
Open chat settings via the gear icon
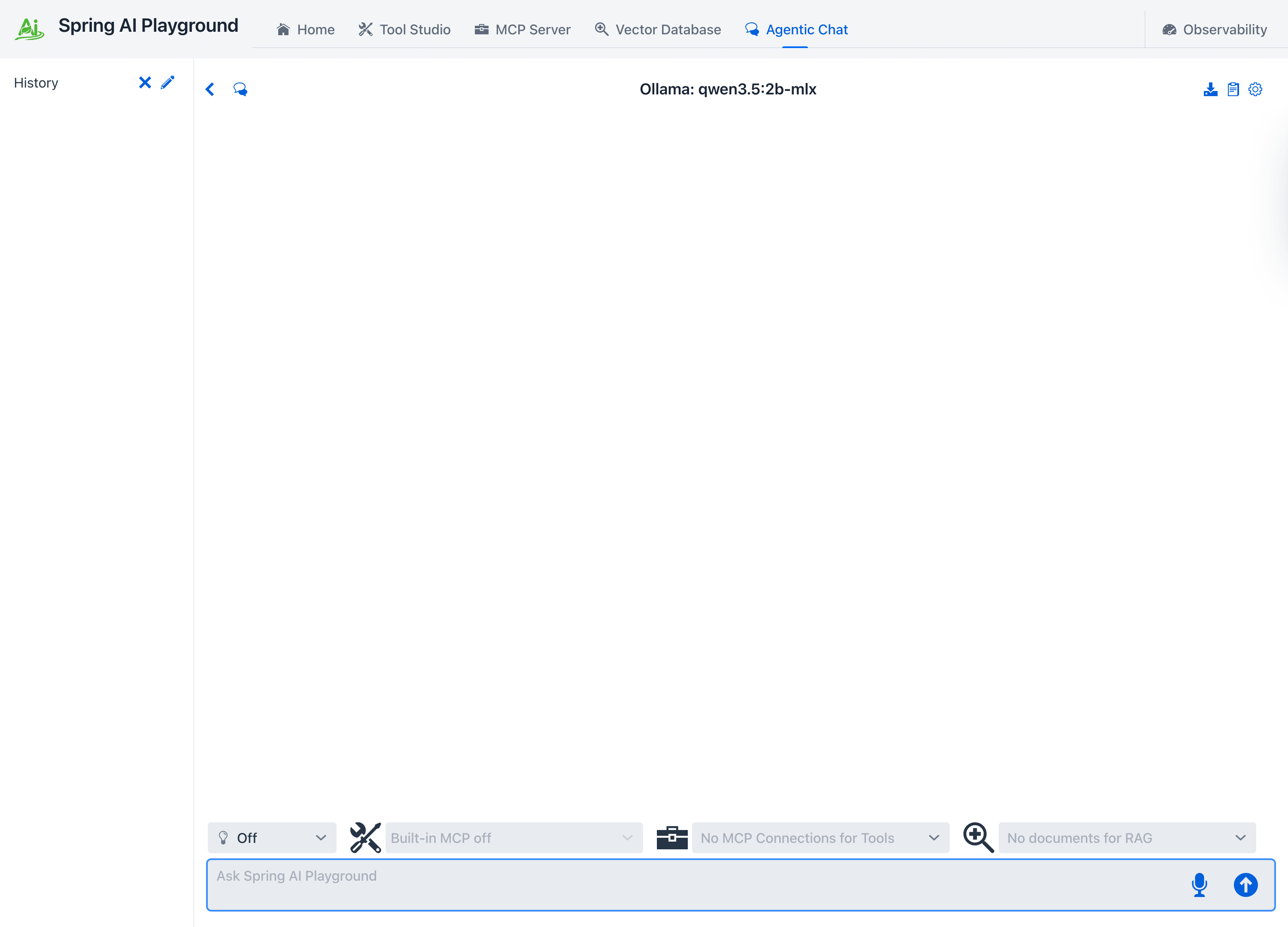tap(1255, 89)
